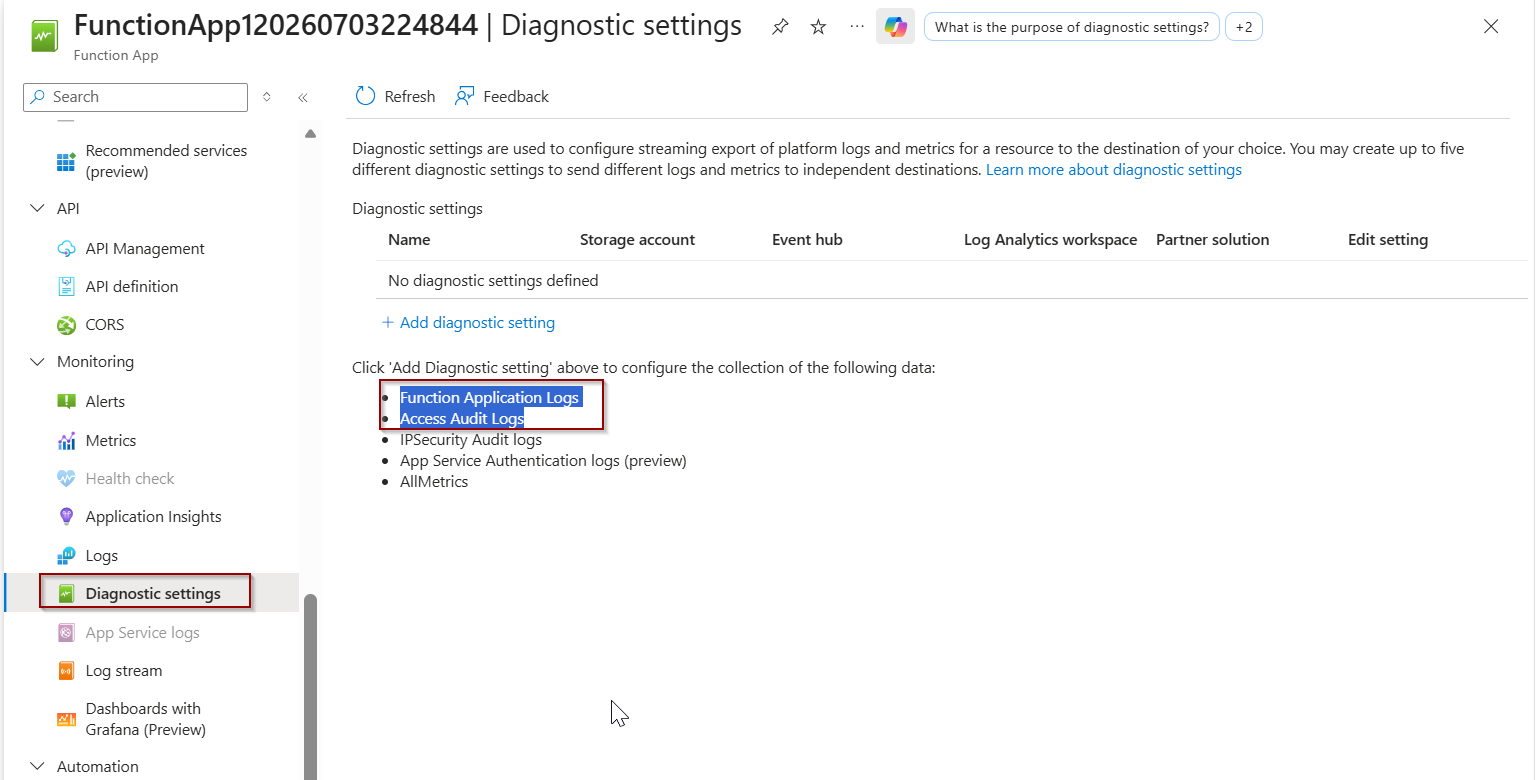1540x780 pixels.
Task: Click the Log Analytics workspace column header
Action: [x=1050, y=240]
